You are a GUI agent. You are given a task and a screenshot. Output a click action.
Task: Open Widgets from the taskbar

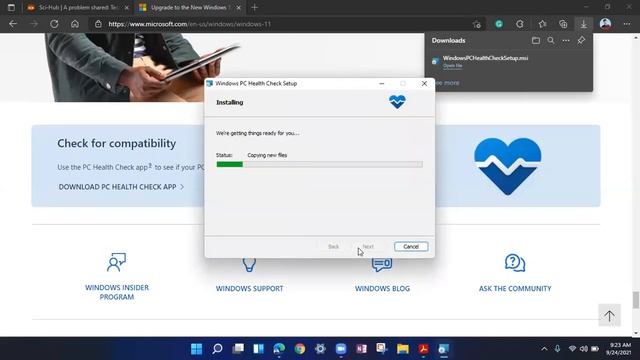(x=259, y=349)
